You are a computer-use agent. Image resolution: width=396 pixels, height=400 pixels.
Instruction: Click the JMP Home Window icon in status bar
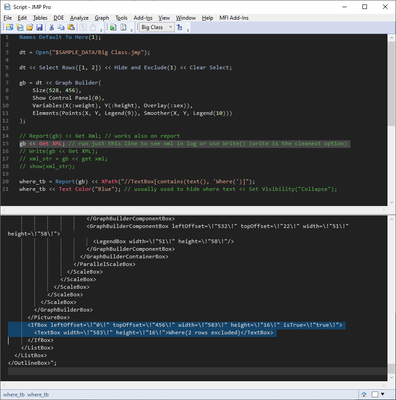364,394
